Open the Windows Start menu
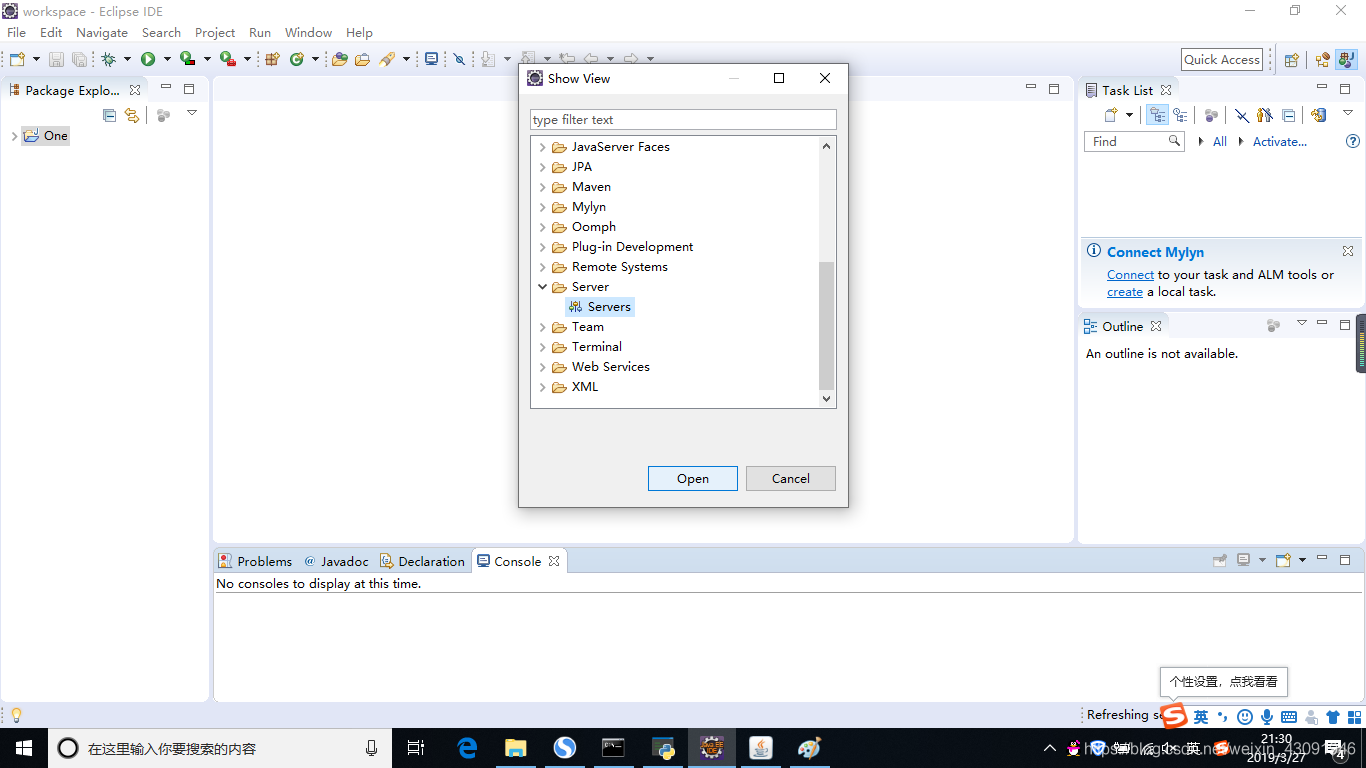This screenshot has width=1366, height=768. 23,748
